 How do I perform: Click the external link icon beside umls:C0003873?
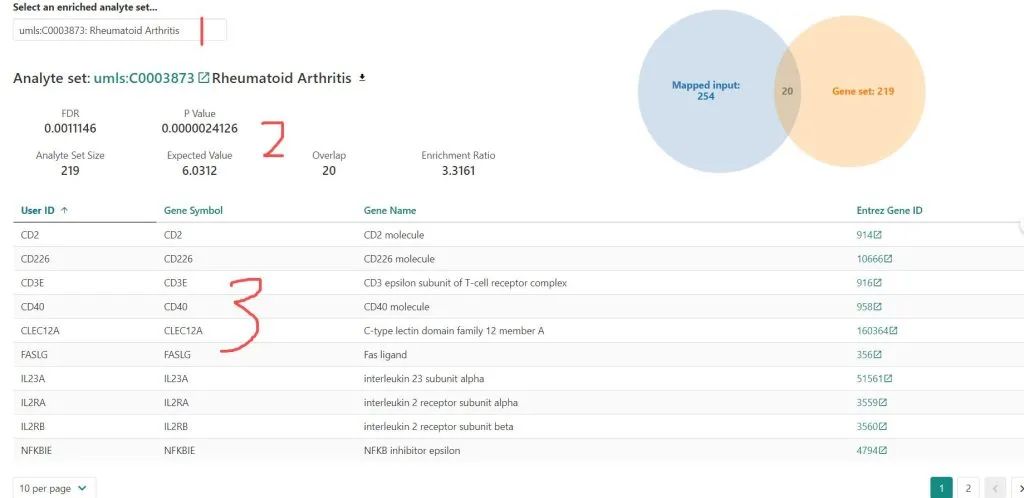coord(203,78)
